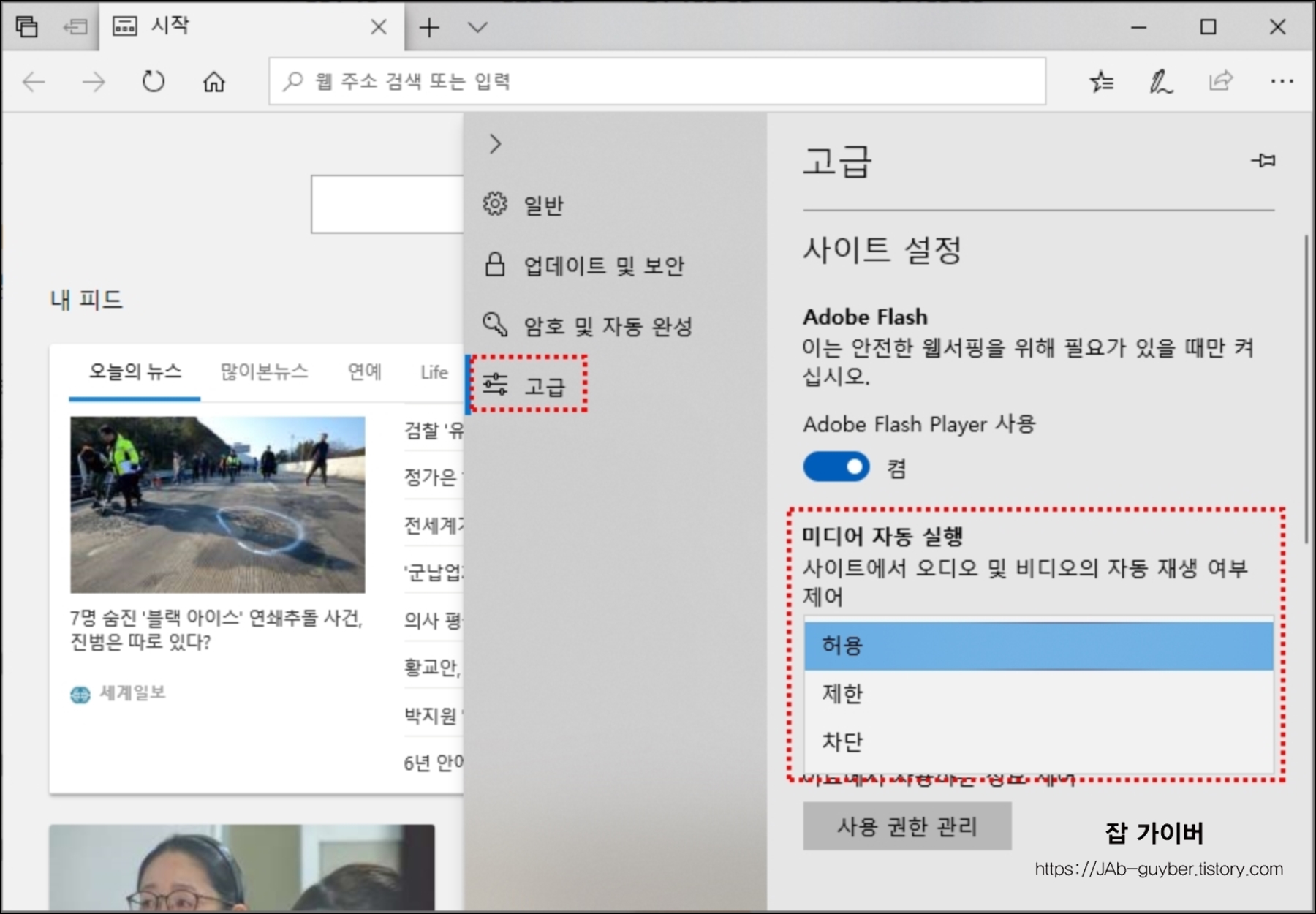
Task: Share this page icon
Action: [1221, 81]
